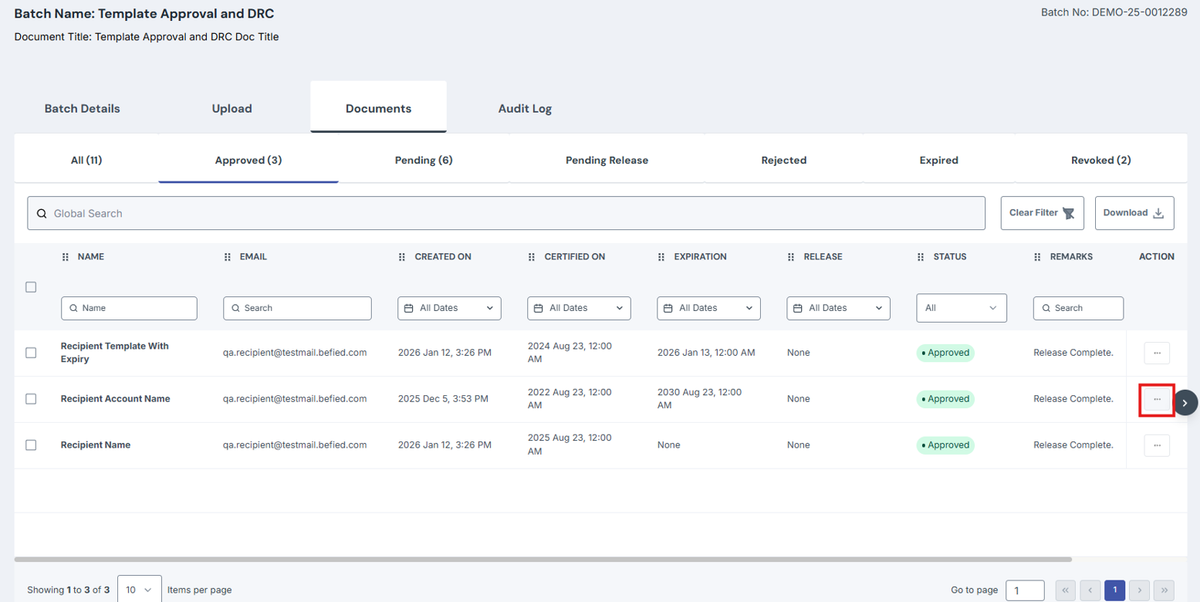Click drag-handle icon beside STATUS column
Screen dimensions: 1200x602
coord(921,257)
